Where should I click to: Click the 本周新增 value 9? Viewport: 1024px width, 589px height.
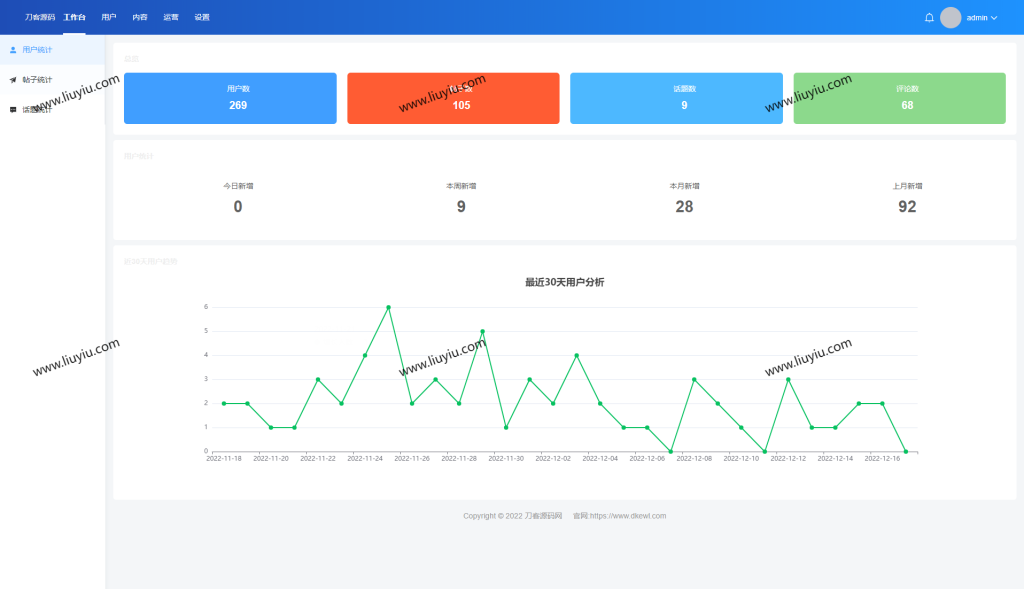click(x=461, y=207)
